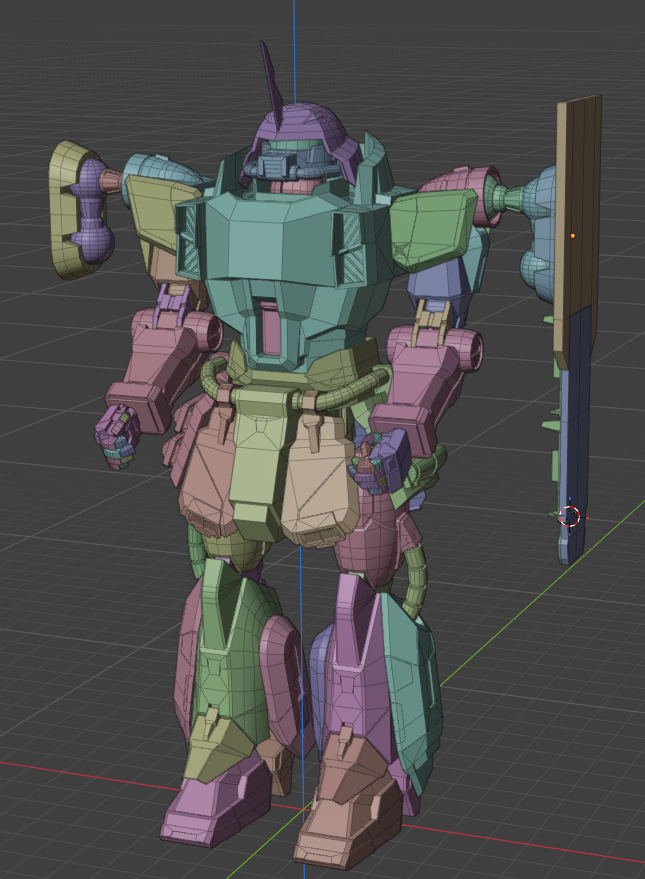Select the green shoulder armor on the right
The width and height of the screenshot is (645, 879).
434,230
